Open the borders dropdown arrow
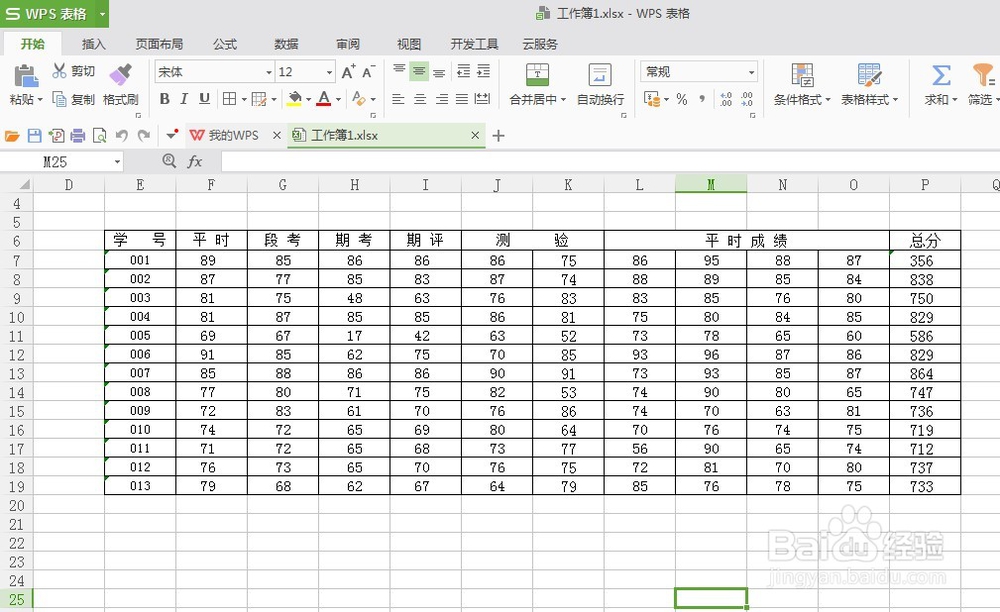 coord(244,99)
